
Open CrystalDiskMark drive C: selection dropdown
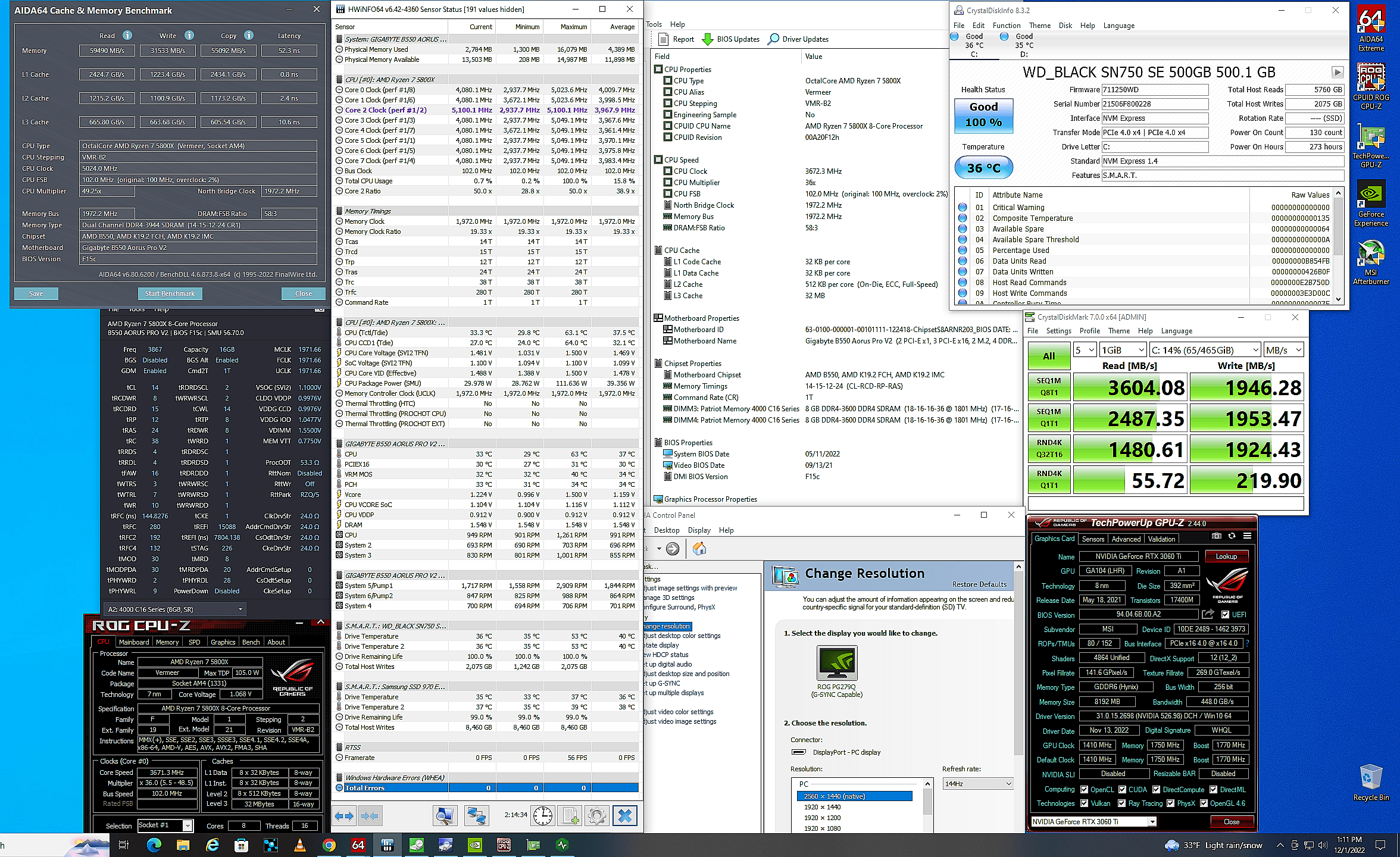(1205, 350)
